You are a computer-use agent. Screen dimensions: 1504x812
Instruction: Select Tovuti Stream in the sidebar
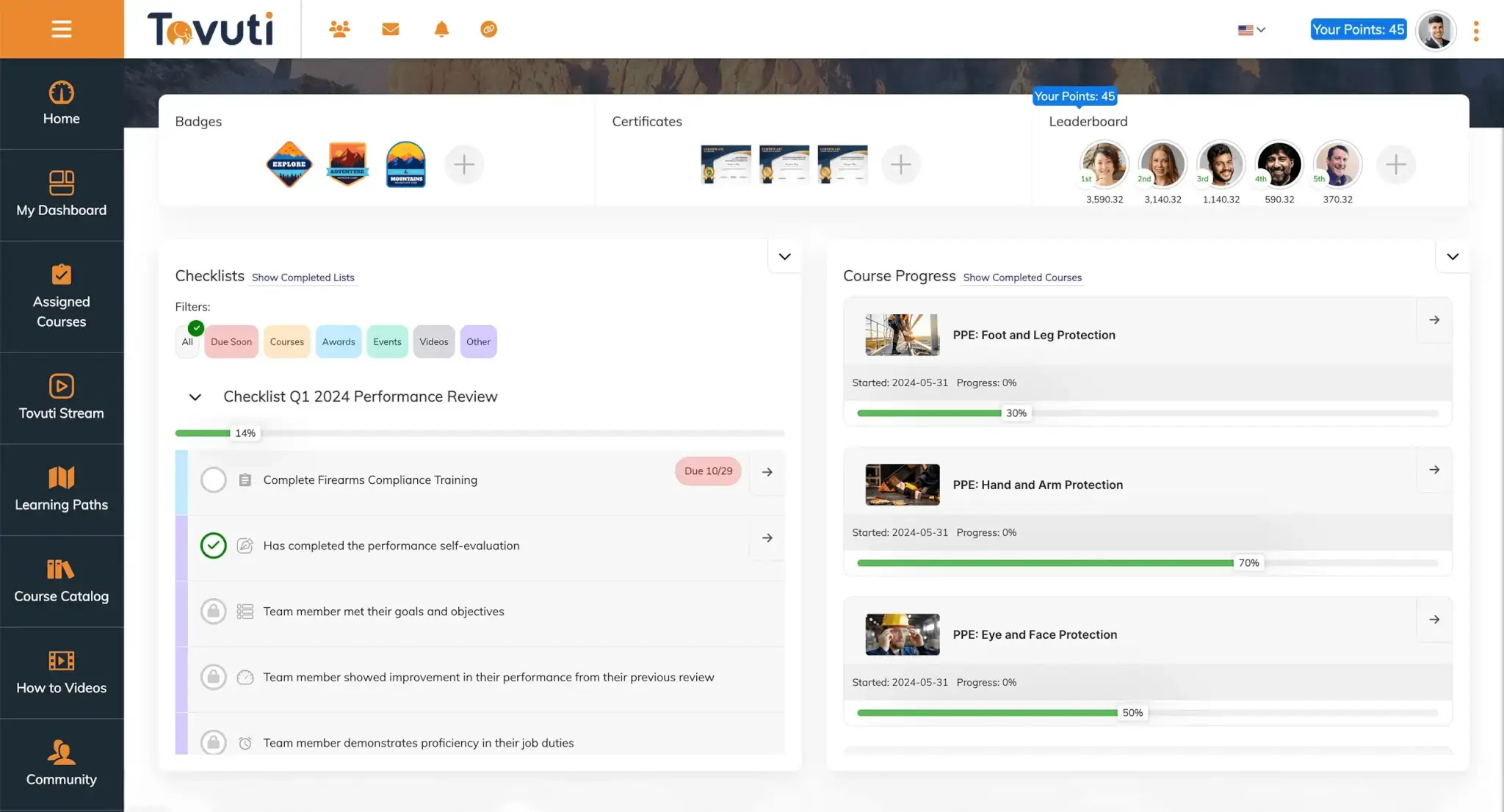[x=62, y=396]
